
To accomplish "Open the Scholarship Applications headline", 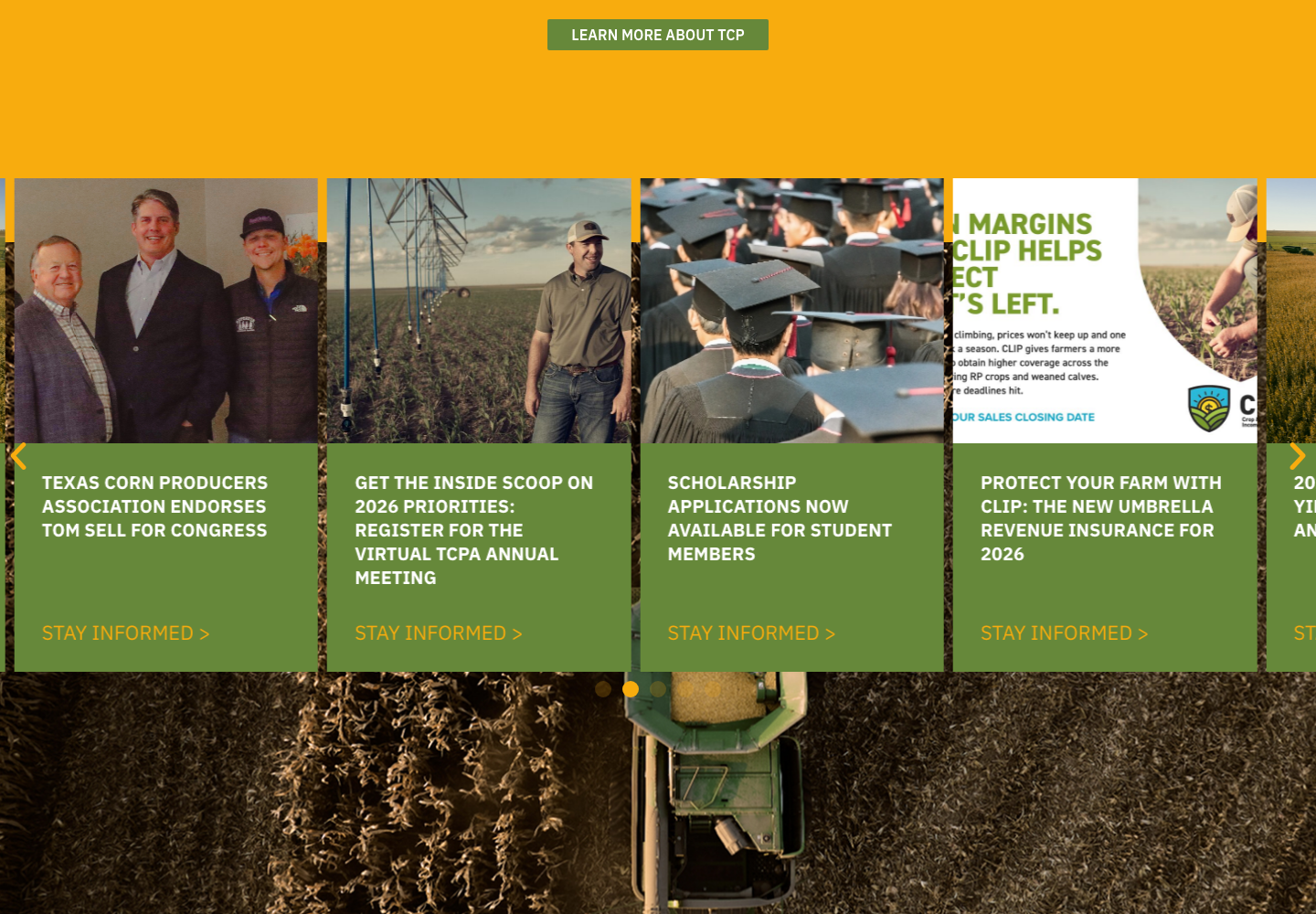I will click(x=780, y=518).
